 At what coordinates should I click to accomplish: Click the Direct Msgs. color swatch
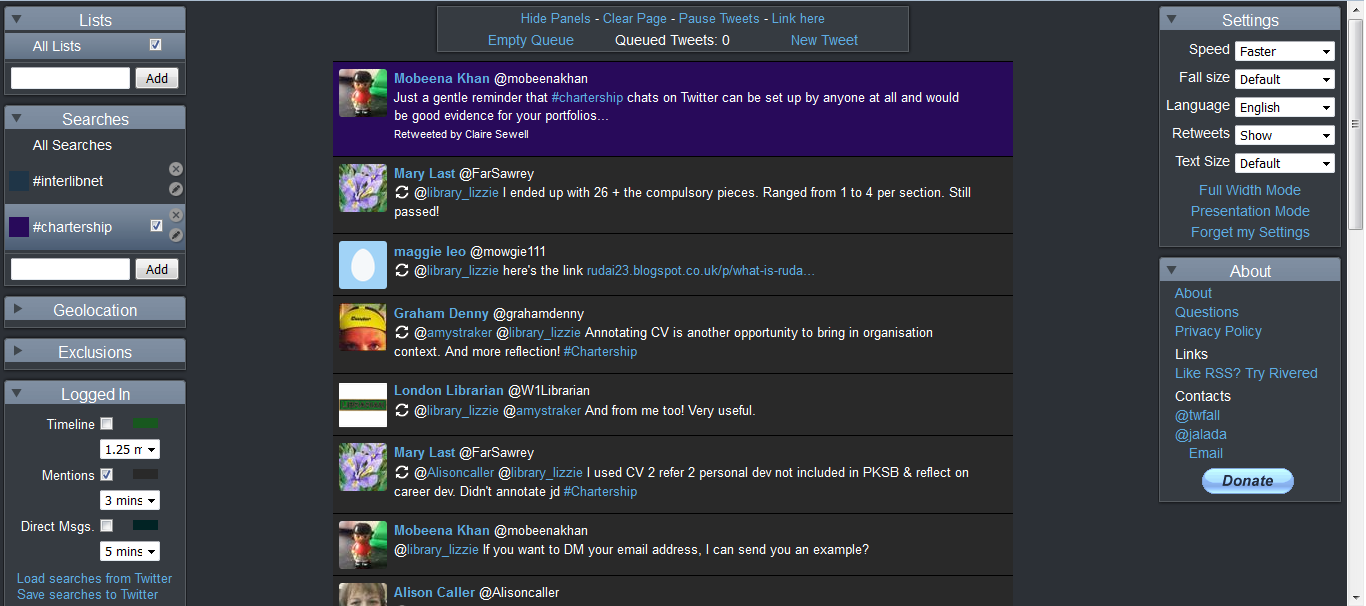click(x=145, y=525)
